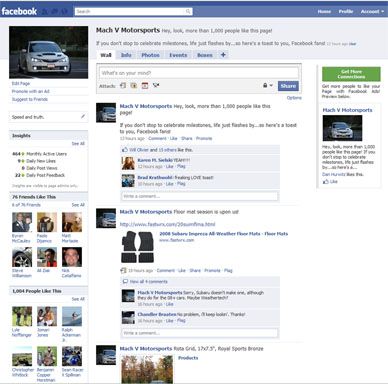Click the blue Share button
This screenshot has width=388, height=384.
tap(288, 86)
